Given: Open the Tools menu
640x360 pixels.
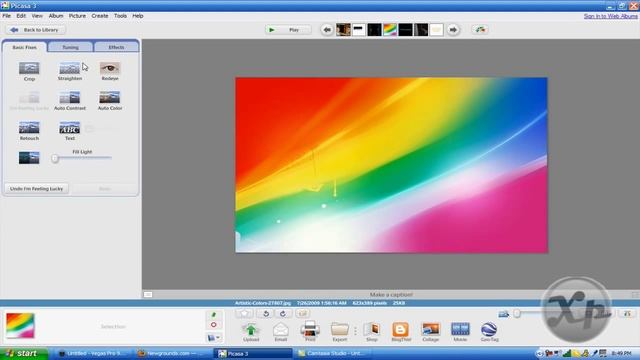Looking at the screenshot, I should click(x=120, y=16).
